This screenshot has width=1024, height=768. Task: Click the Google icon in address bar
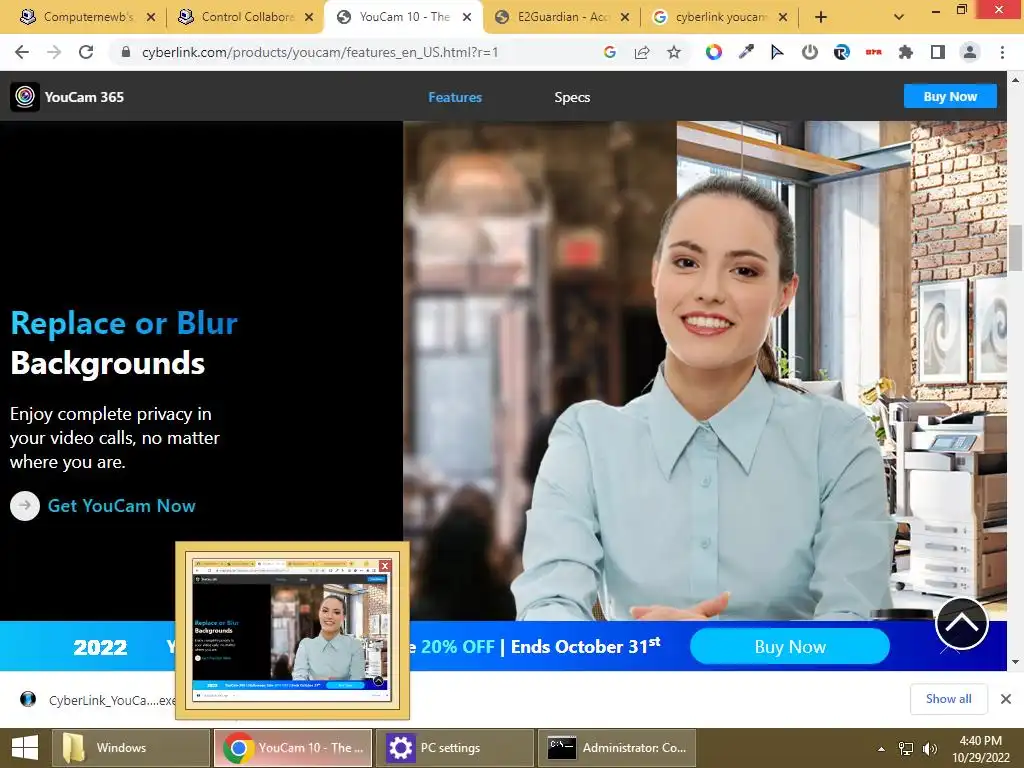[x=609, y=52]
